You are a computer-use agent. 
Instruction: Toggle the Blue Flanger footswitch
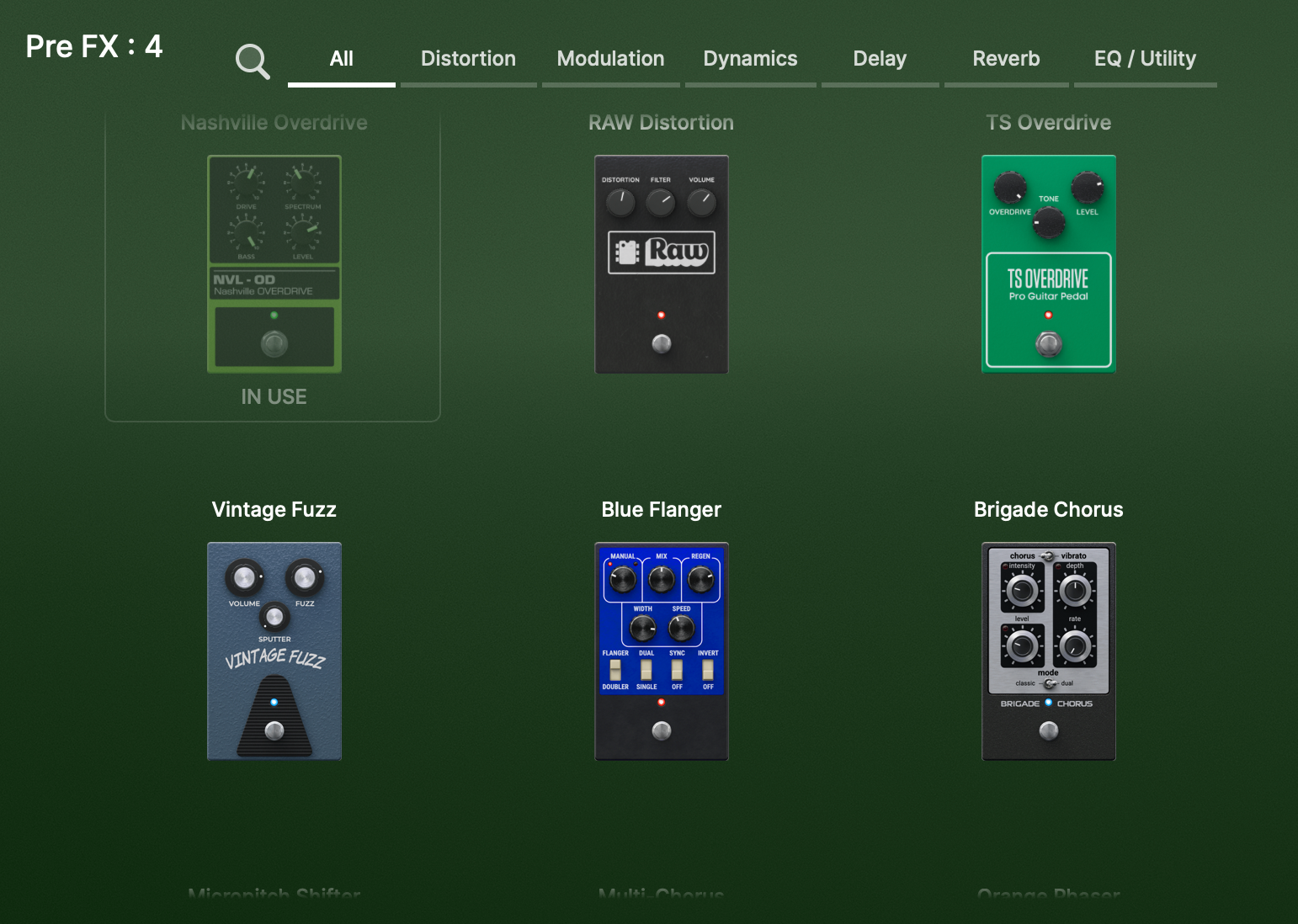662,730
